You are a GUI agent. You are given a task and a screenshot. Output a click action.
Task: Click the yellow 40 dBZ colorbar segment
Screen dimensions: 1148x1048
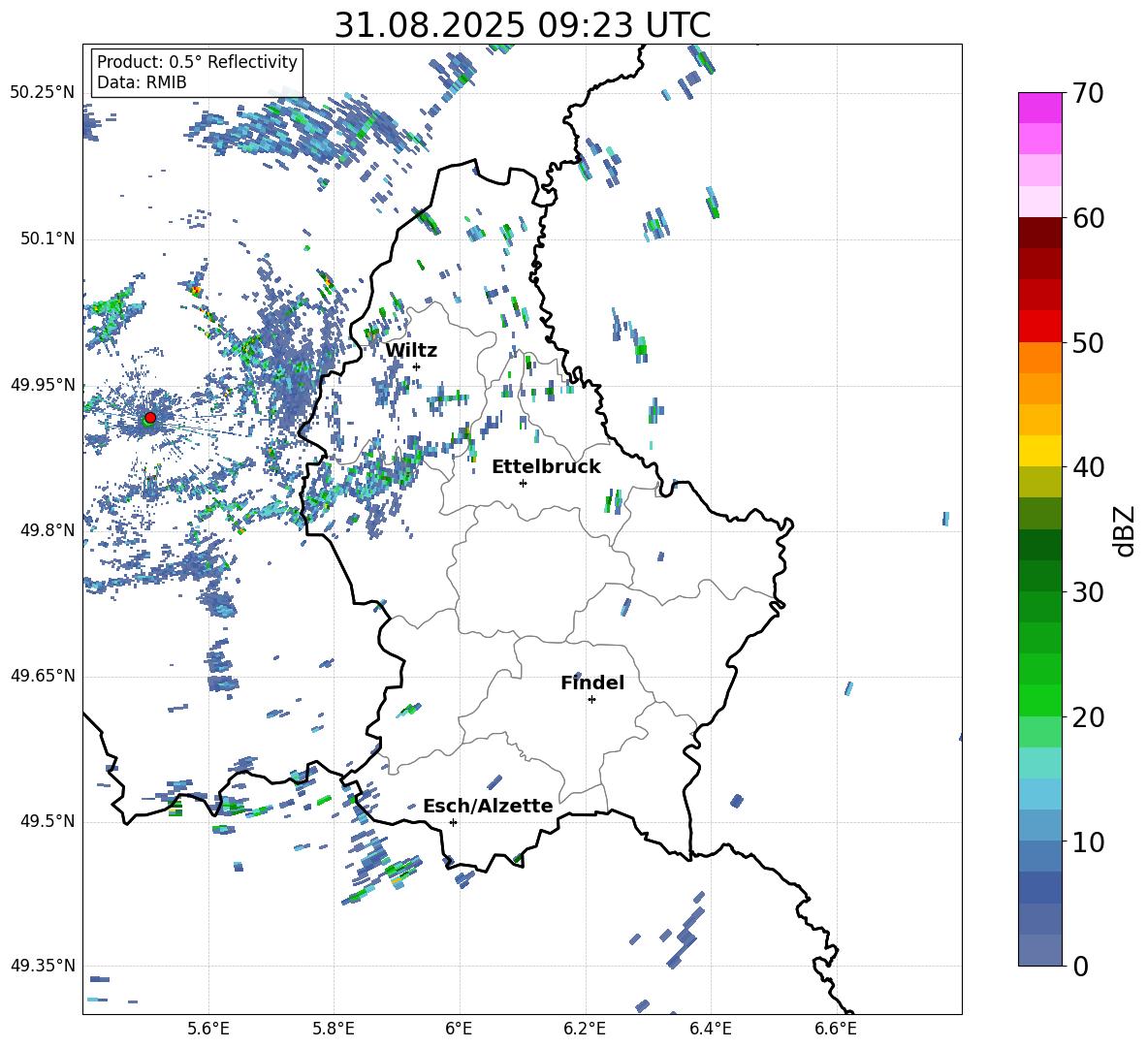(x=1039, y=451)
